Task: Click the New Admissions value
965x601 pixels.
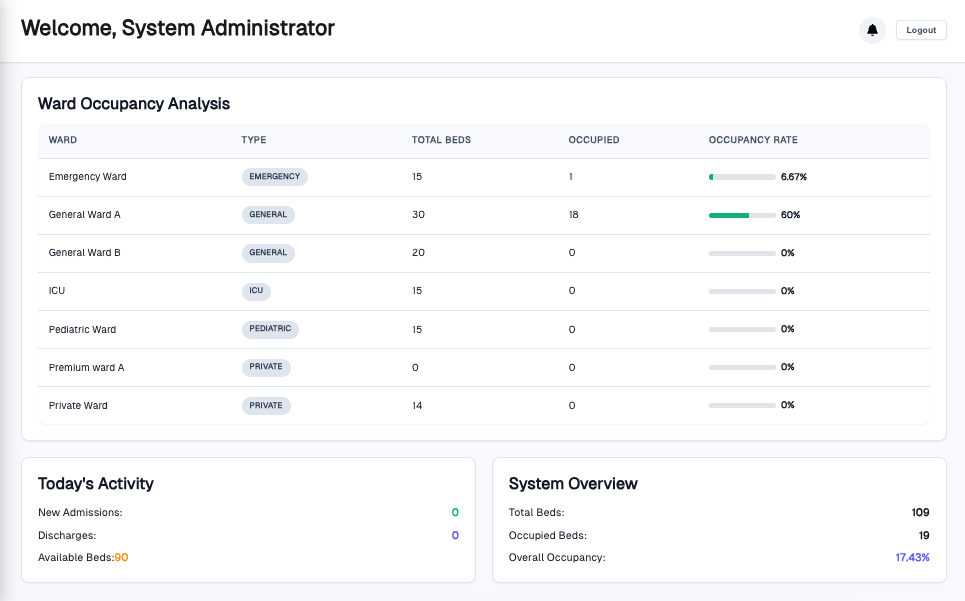Action: tap(454, 512)
